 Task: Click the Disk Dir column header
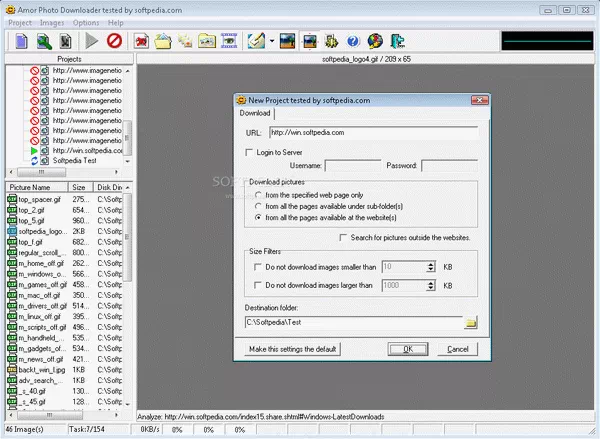pyautogui.click(x=109, y=187)
